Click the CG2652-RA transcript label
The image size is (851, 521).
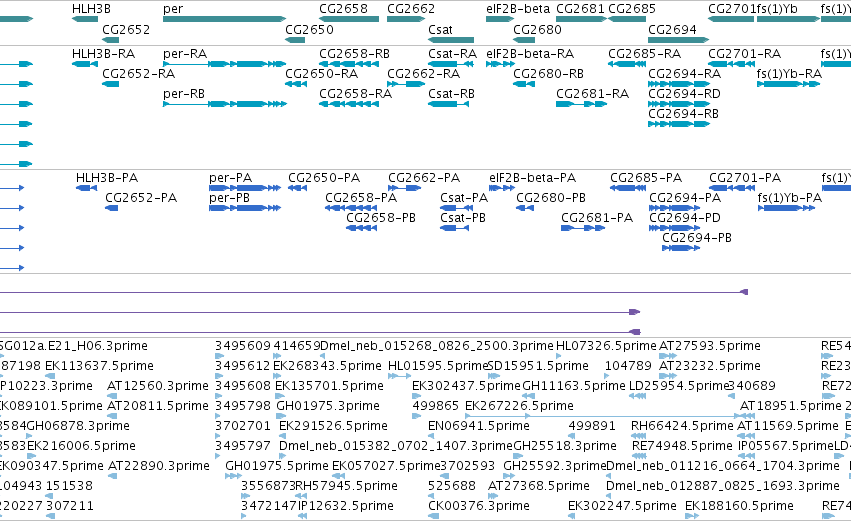138,74
